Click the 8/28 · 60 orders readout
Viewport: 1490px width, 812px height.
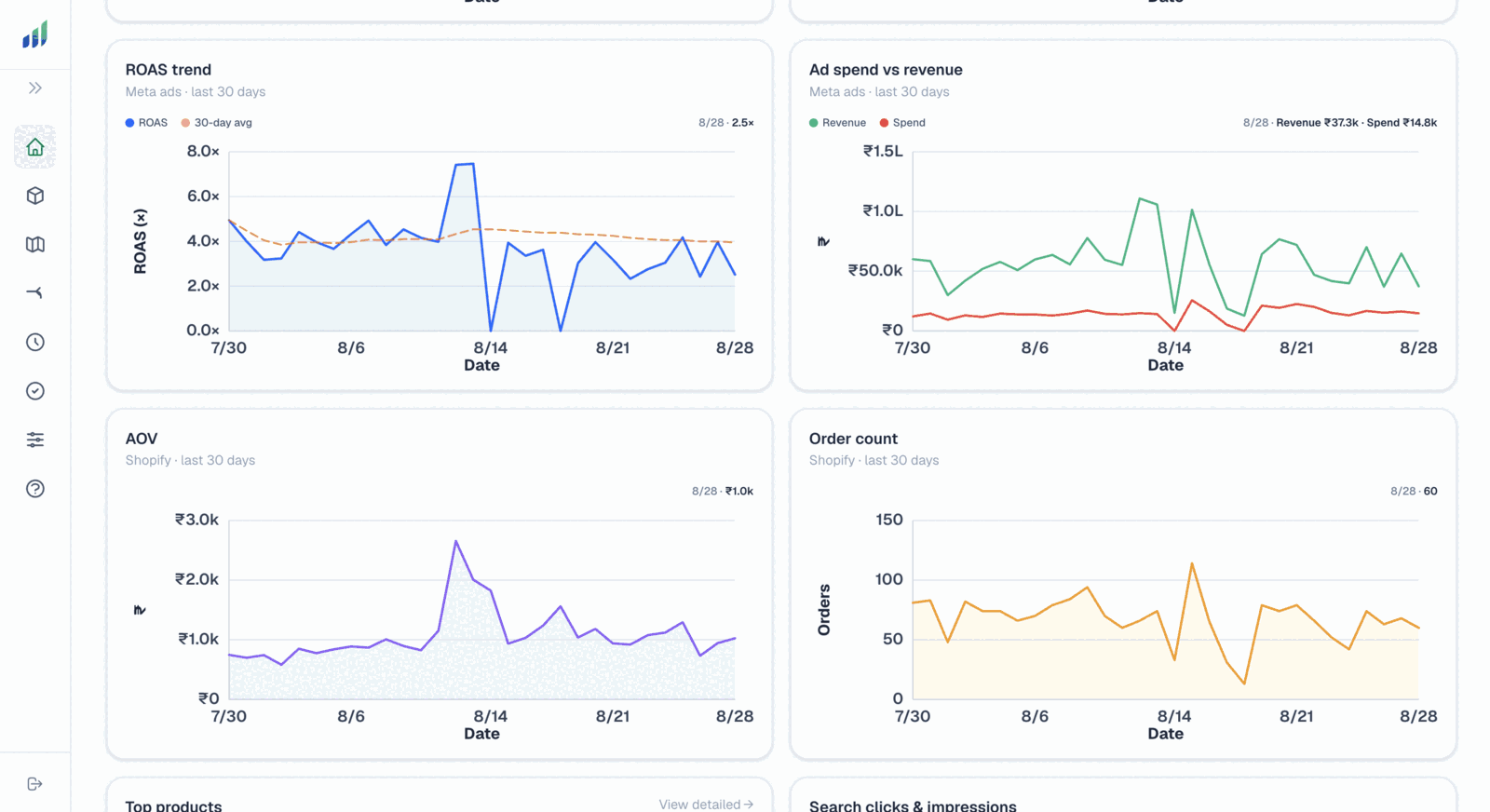[1414, 492]
